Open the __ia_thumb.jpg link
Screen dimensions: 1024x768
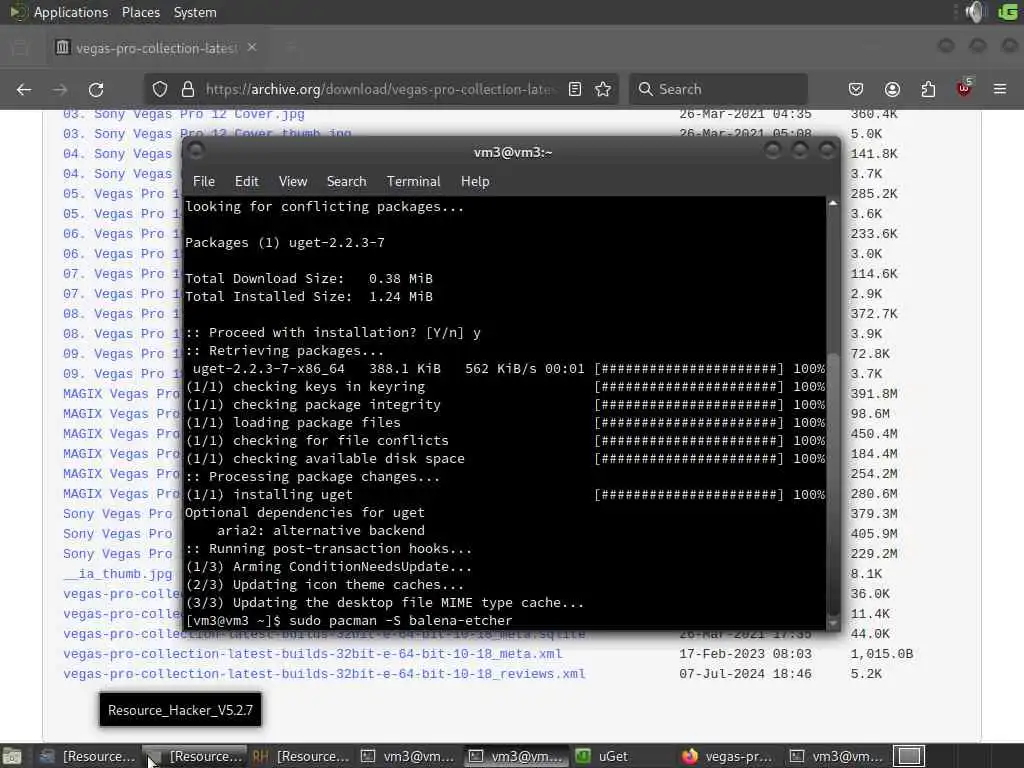pos(118,574)
